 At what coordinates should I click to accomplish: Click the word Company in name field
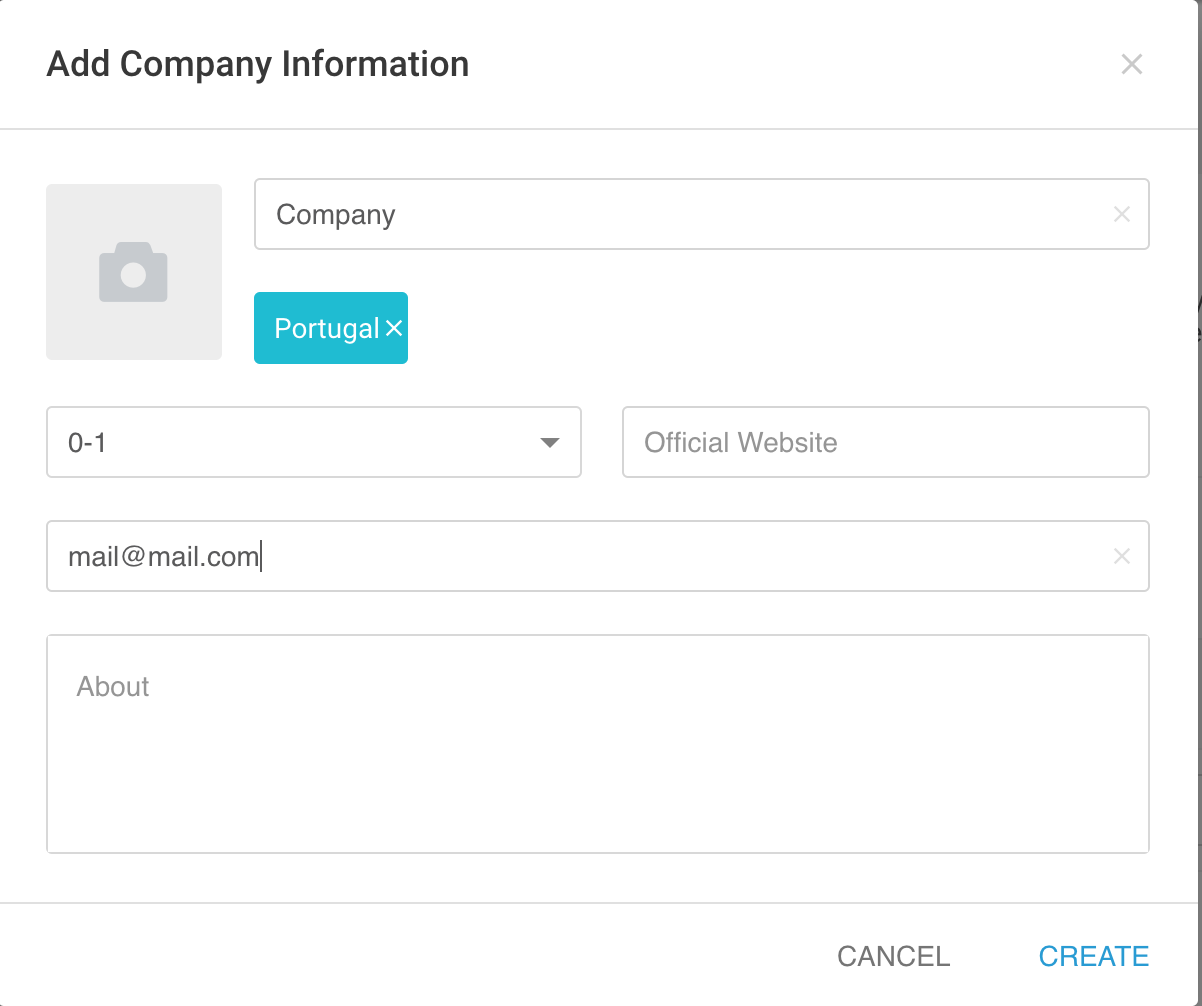336,215
